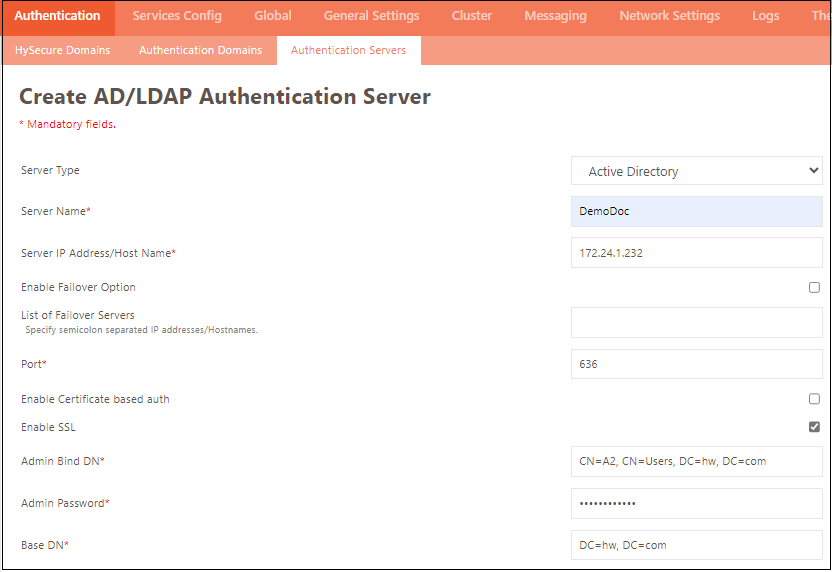
Task: Click the Port number field
Action: point(696,364)
